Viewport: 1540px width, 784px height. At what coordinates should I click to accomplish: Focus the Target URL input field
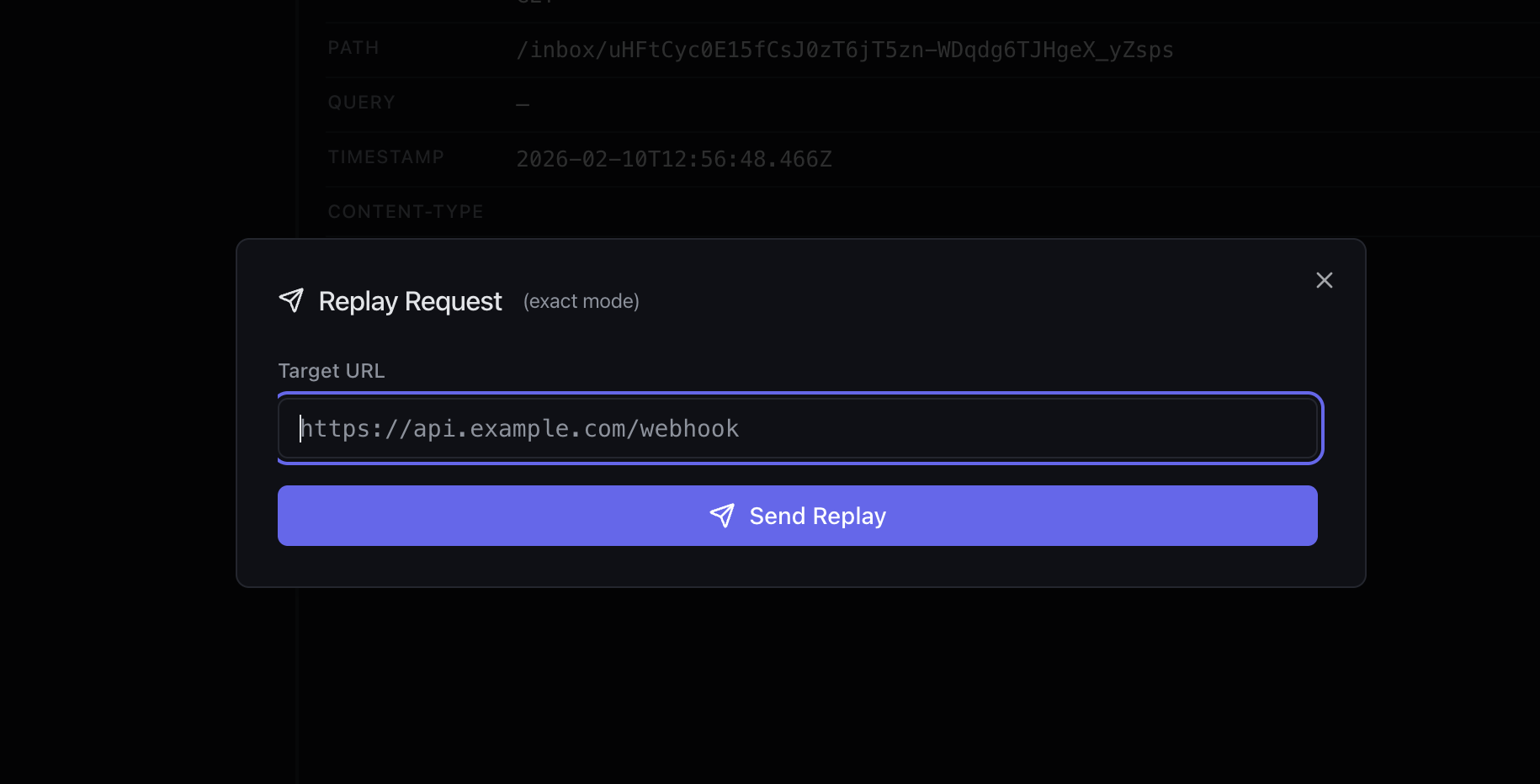798,428
